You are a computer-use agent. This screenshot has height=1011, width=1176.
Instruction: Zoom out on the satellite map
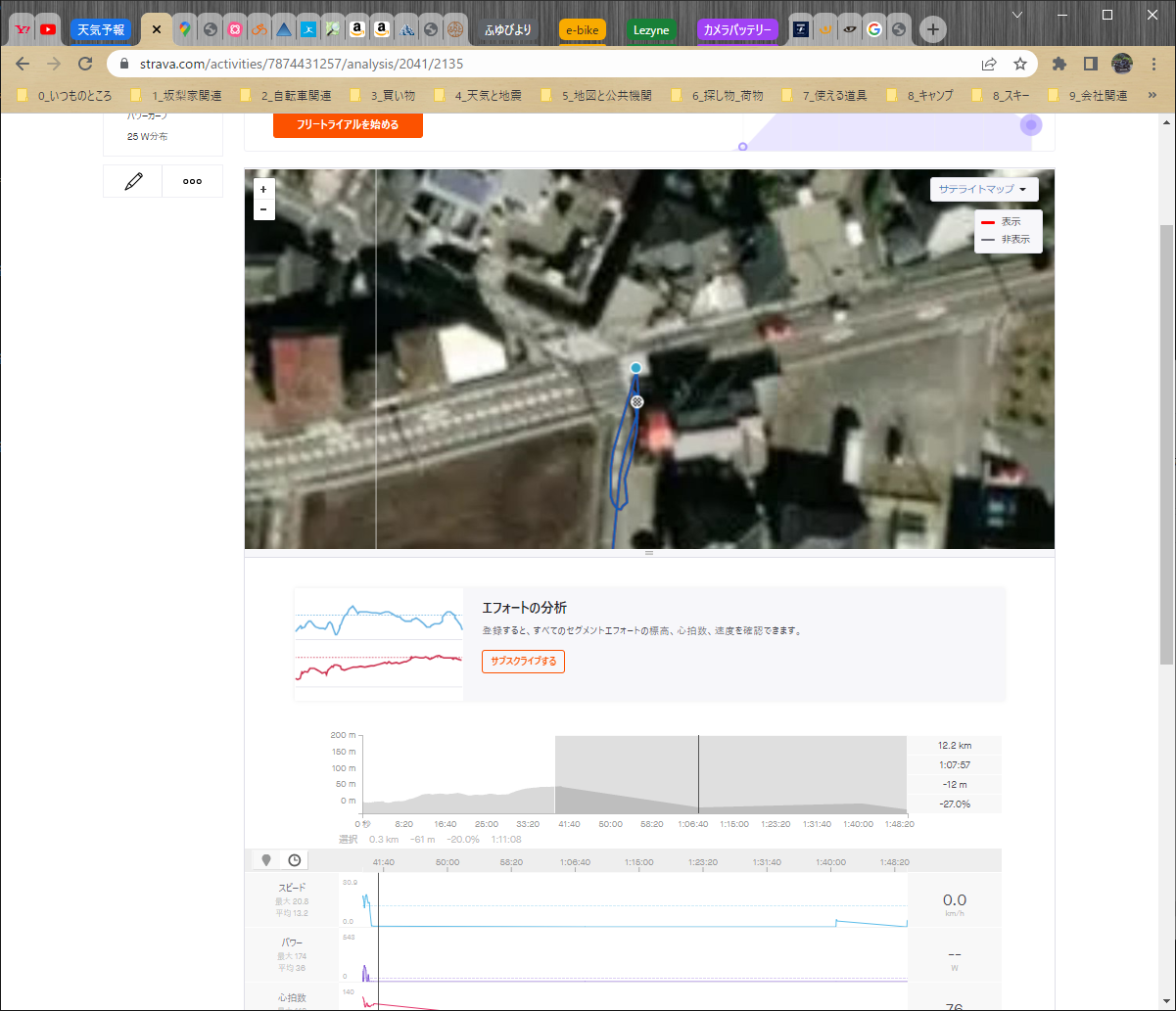pos(263,209)
